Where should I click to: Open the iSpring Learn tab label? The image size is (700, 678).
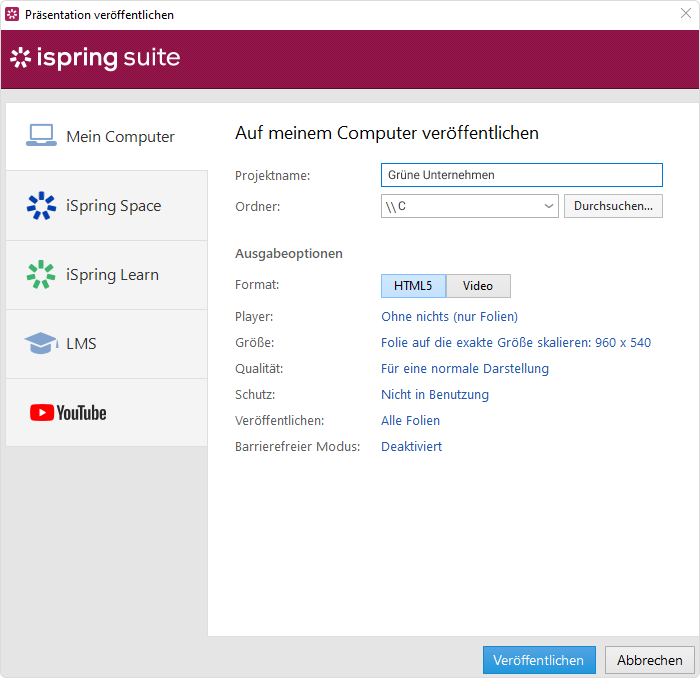pos(112,275)
